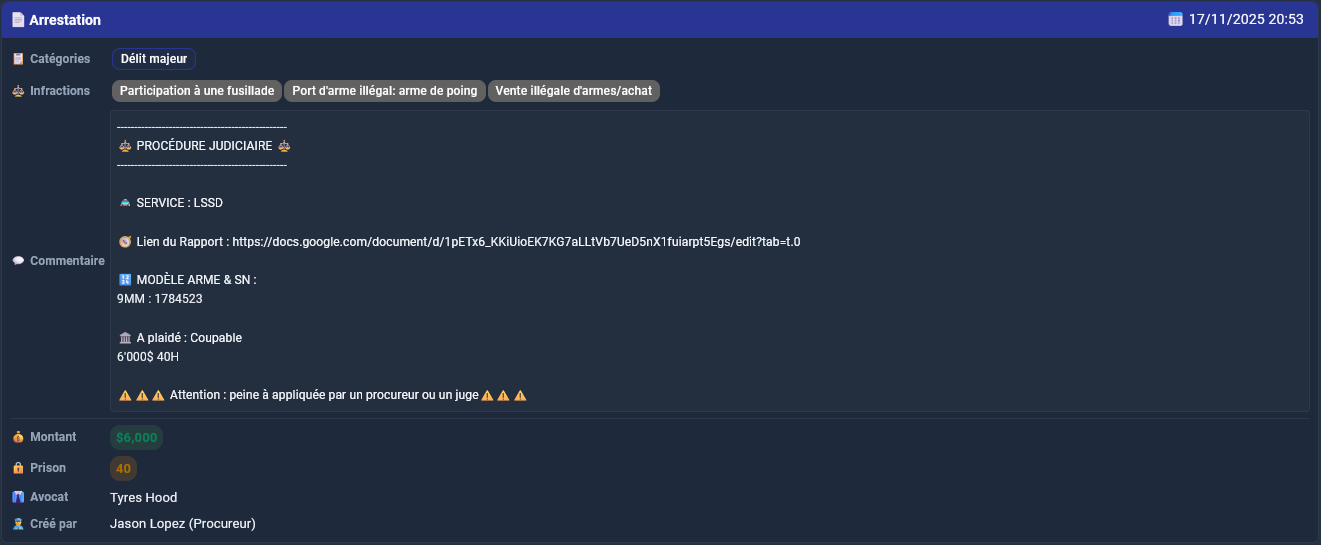Click the Vente illégale d'armes/achat tag
The height and width of the screenshot is (545, 1321).
[573, 91]
